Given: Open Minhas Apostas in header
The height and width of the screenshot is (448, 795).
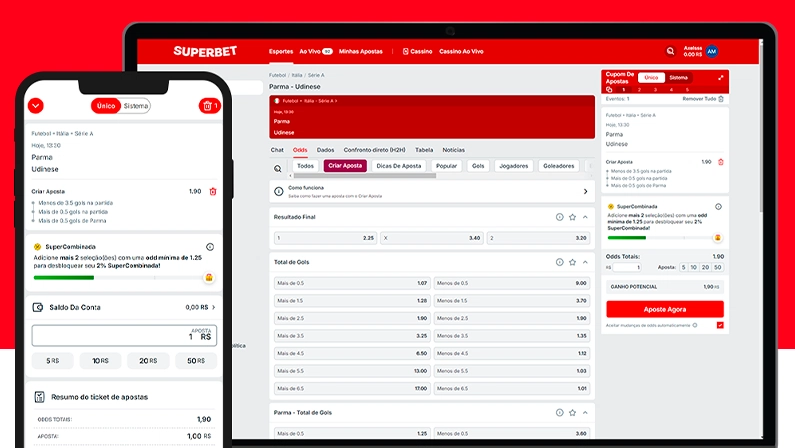Looking at the screenshot, I should click(x=360, y=52).
